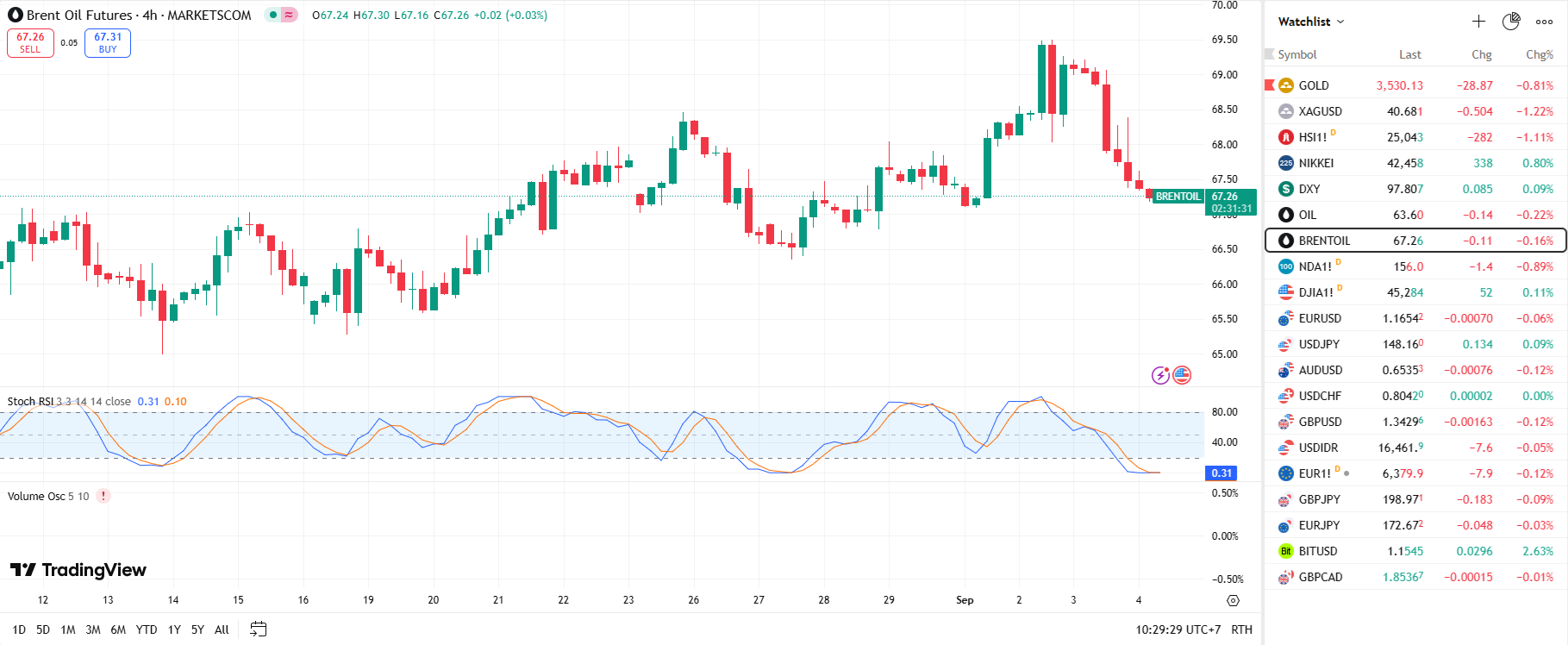Image resolution: width=1568 pixels, height=645 pixels.
Task: Toggle the green market status indicator
Action: [x=272, y=15]
